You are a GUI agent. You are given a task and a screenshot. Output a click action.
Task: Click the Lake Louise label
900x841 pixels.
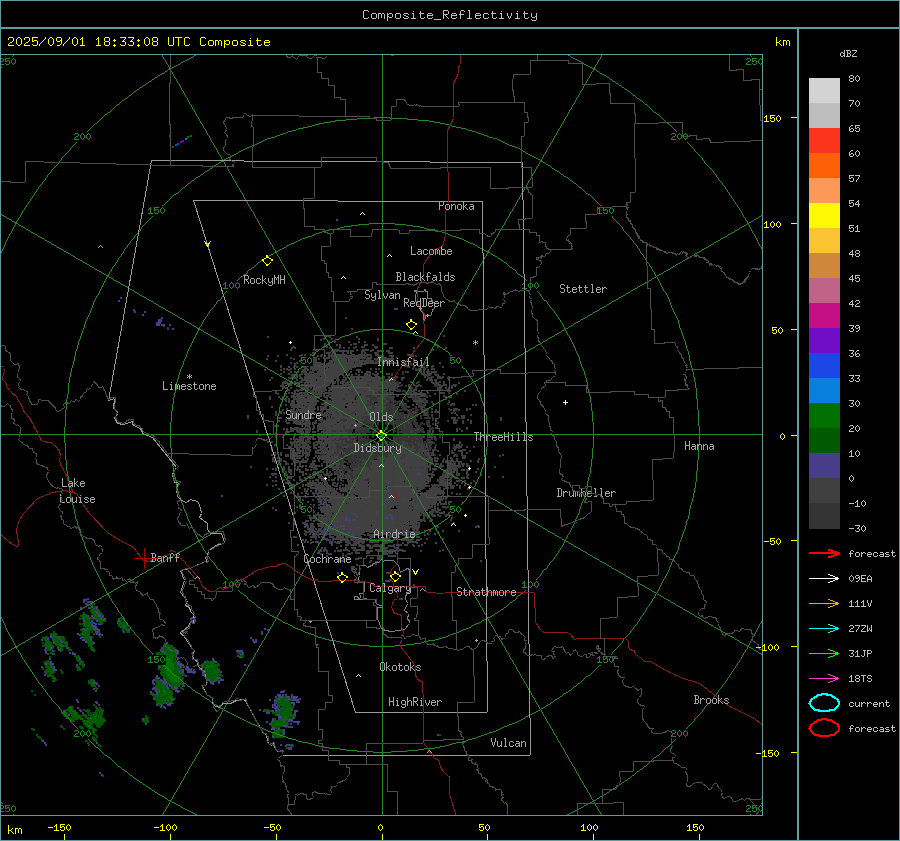pos(77,491)
